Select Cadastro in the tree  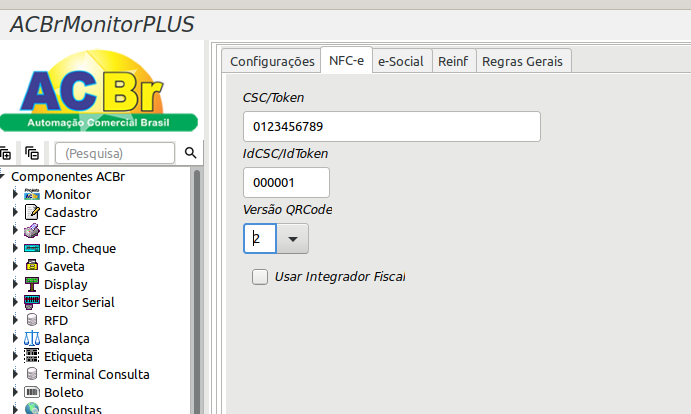click(x=71, y=213)
